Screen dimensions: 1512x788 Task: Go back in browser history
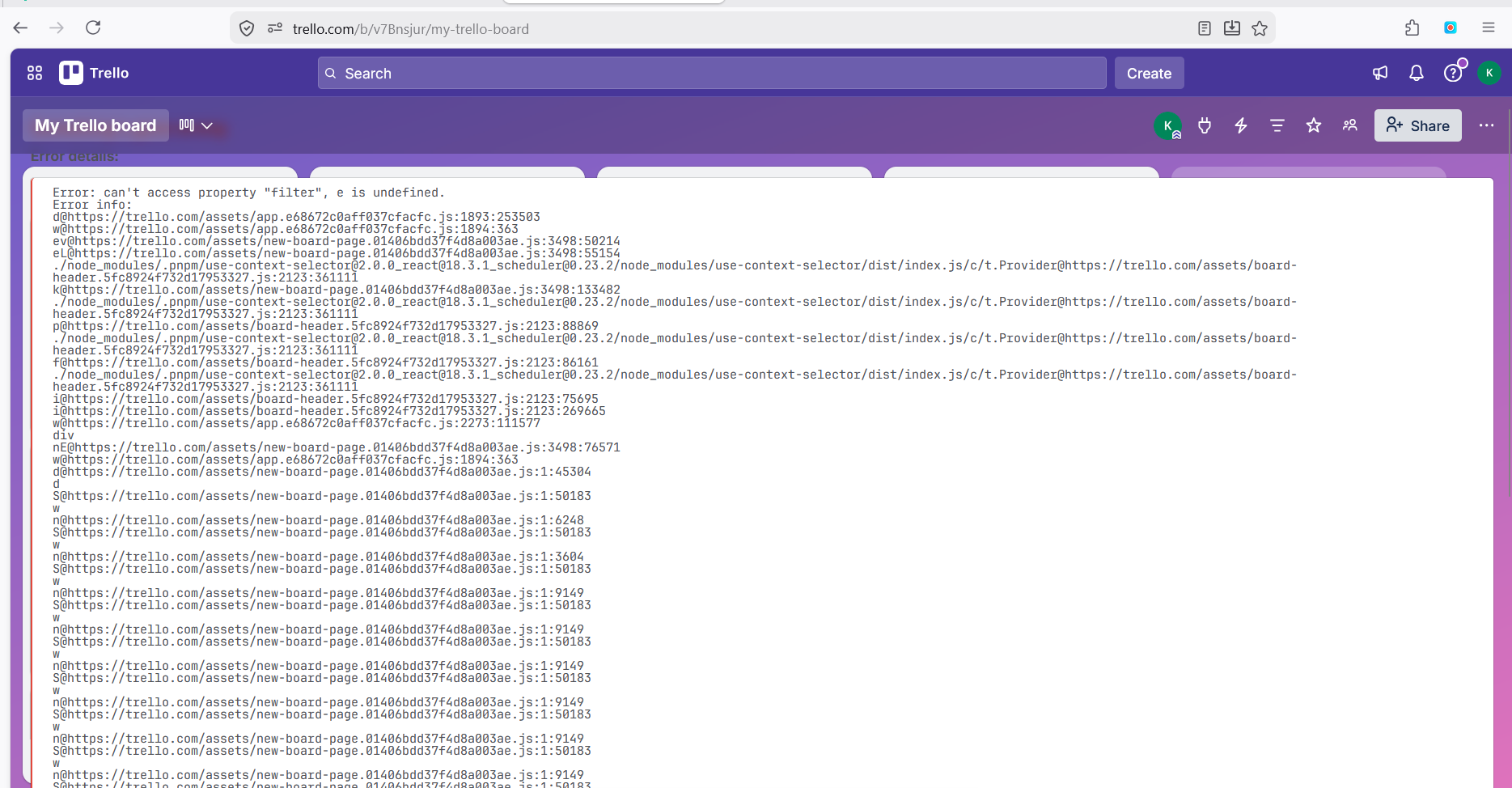(21, 28)
